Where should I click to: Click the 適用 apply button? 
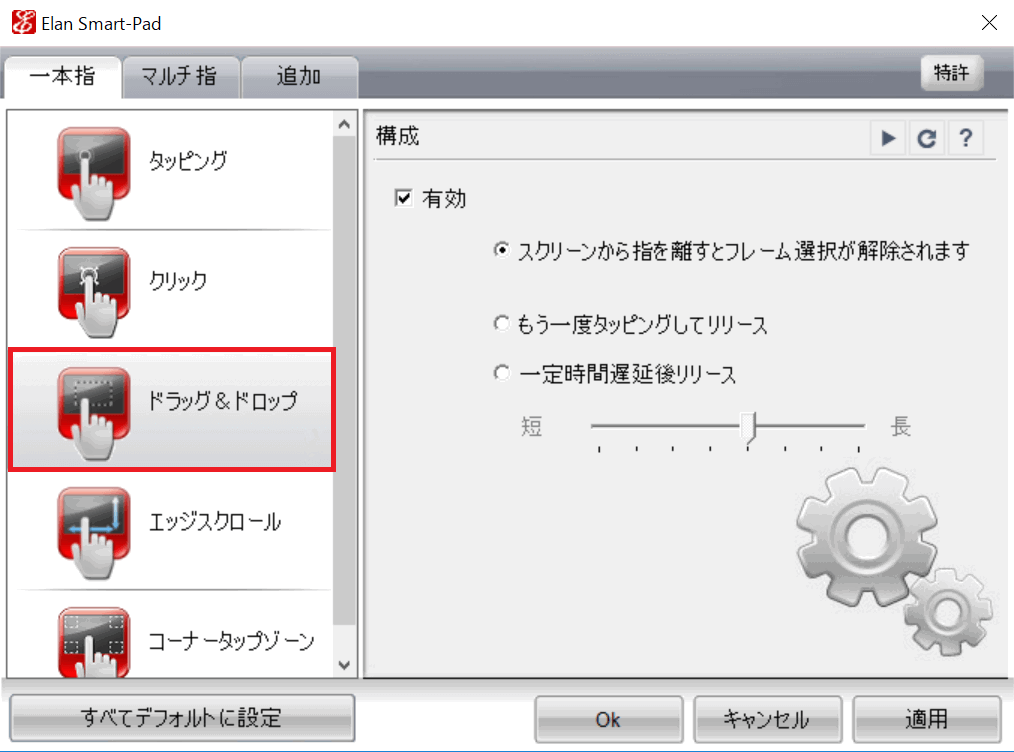click(926, 719)
